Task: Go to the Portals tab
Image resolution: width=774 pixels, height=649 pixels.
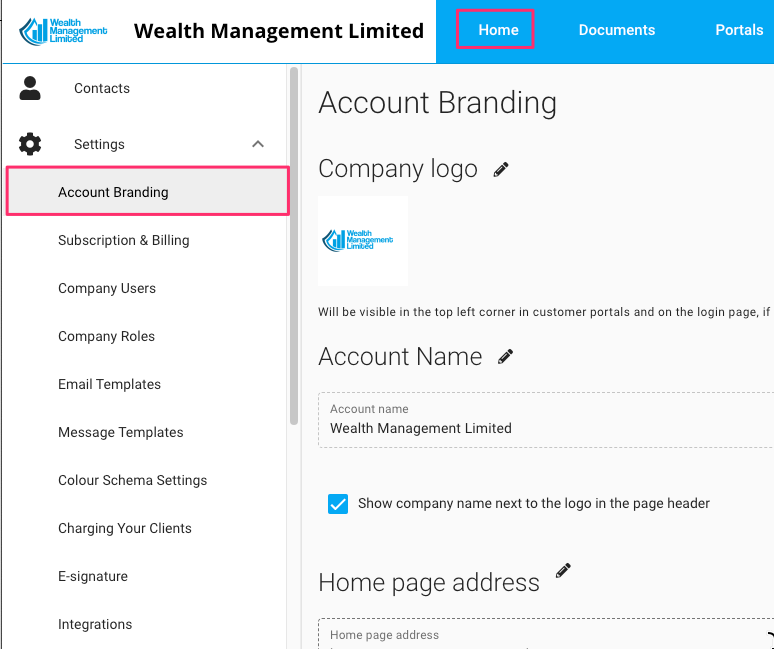Action: pyautogui.click(x=739, y=30)
